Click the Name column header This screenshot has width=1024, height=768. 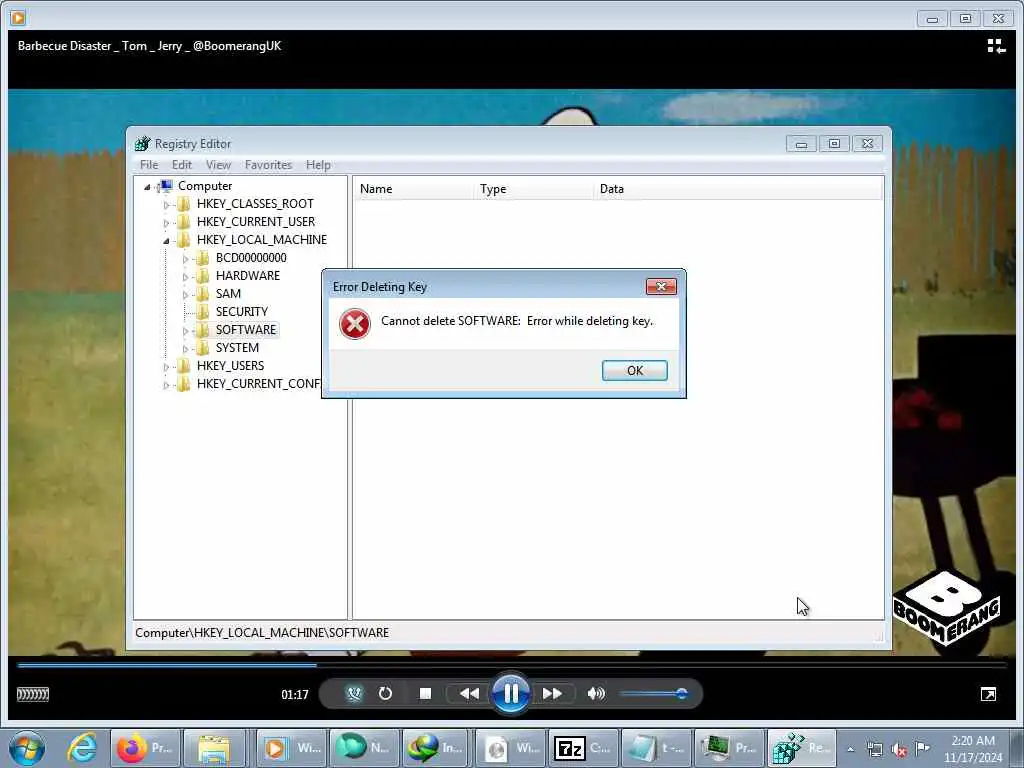413,189
